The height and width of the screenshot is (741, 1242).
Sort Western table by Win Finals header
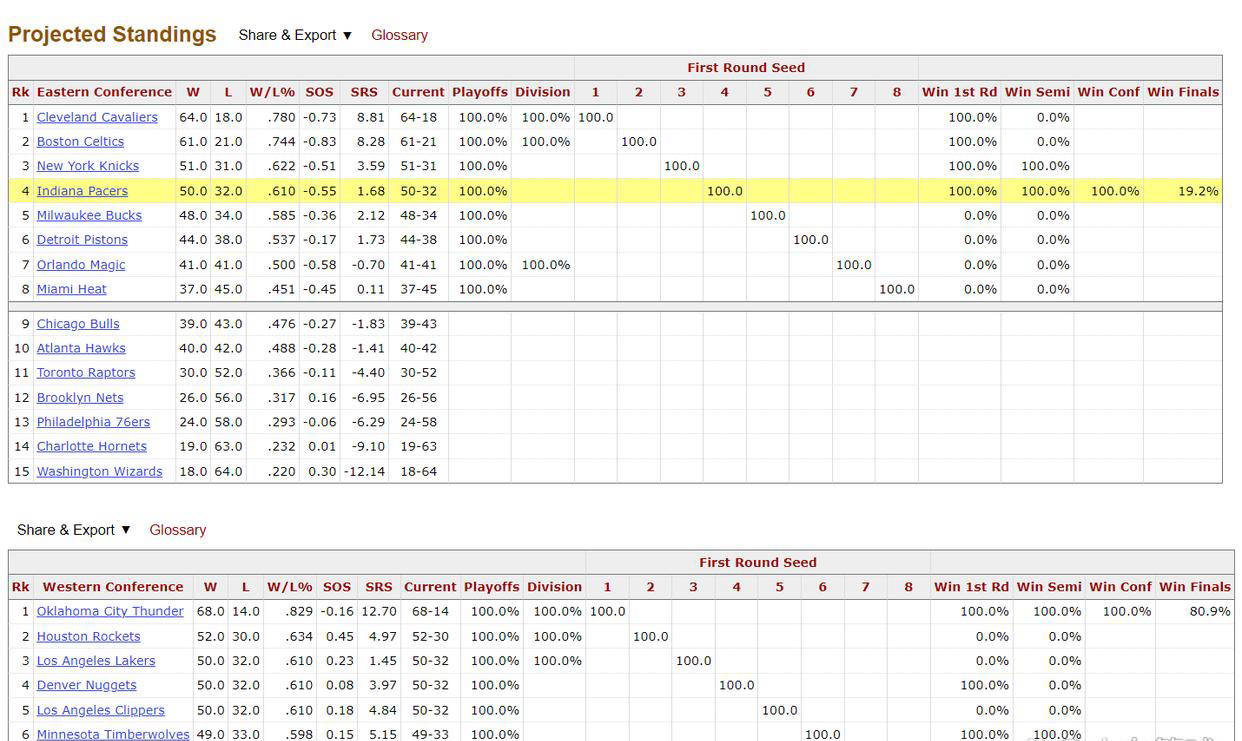(x=1195, y=587)
